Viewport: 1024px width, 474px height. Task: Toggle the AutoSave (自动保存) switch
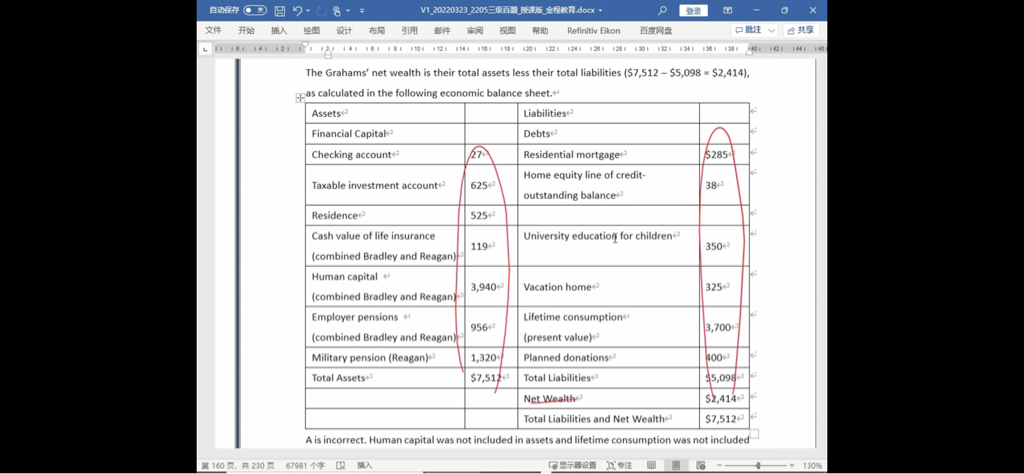255,10
